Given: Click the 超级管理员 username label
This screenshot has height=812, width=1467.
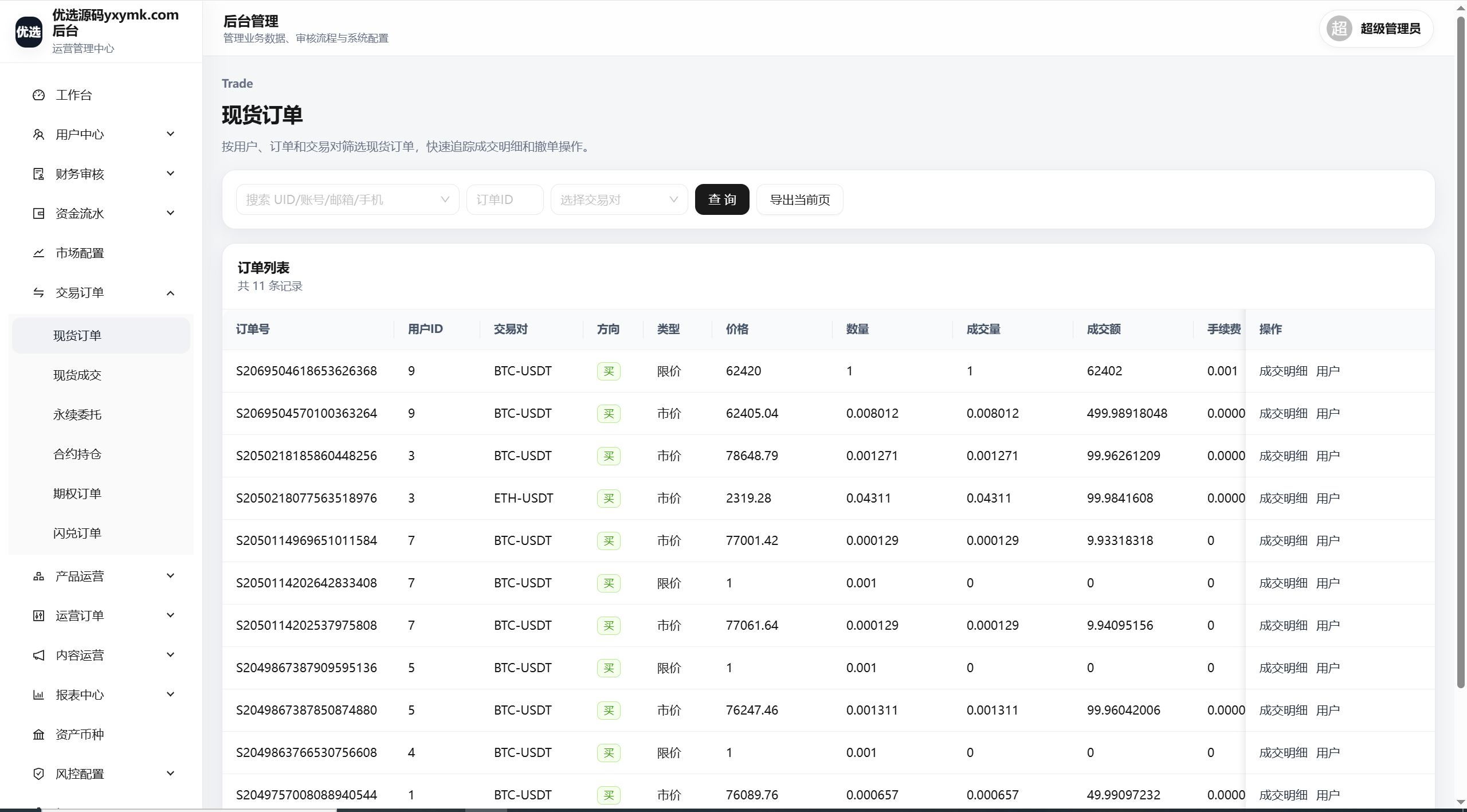Looking at the screenshot, I should [1390, 29].
